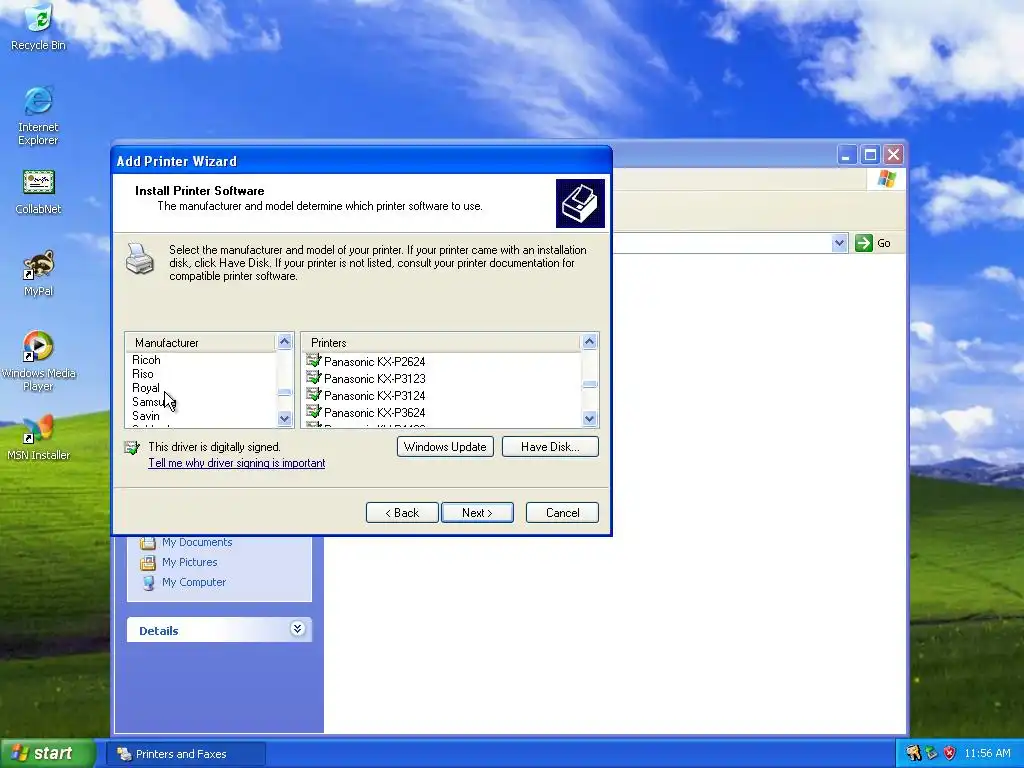Click the digitally signed certificate icon
The width and height of the screenshot is (1024, 768).
point(132,447)
